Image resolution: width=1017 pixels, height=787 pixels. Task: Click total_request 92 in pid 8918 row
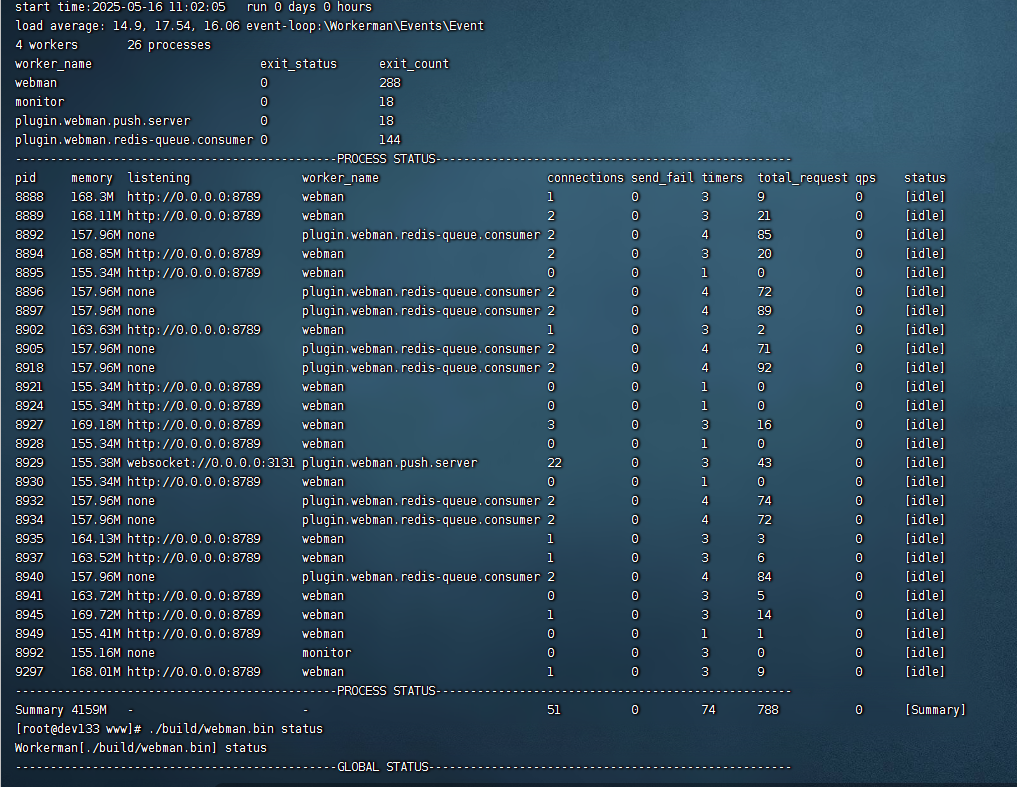(x=765, y=368)
